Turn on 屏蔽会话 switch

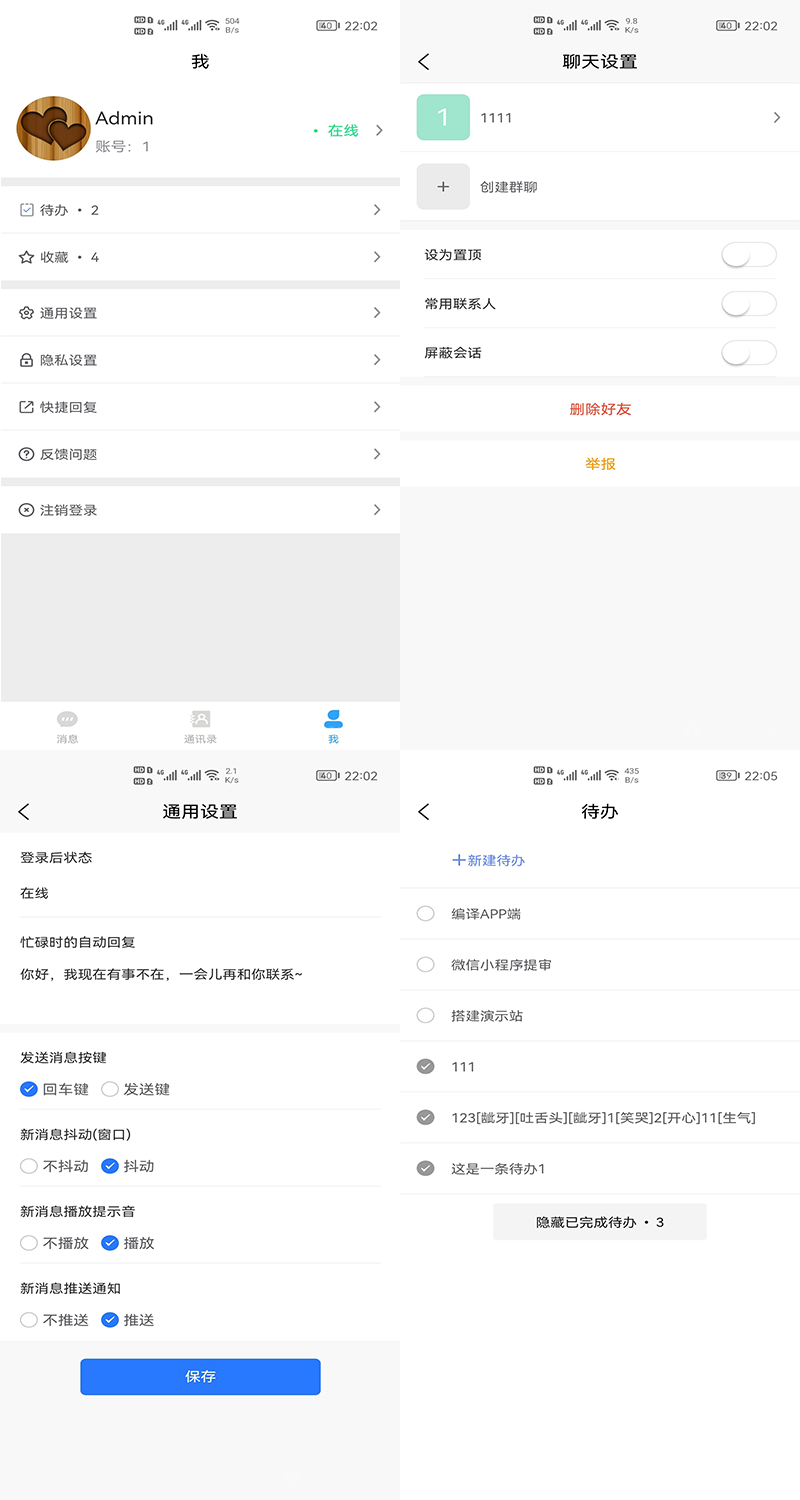click(748, 353)
